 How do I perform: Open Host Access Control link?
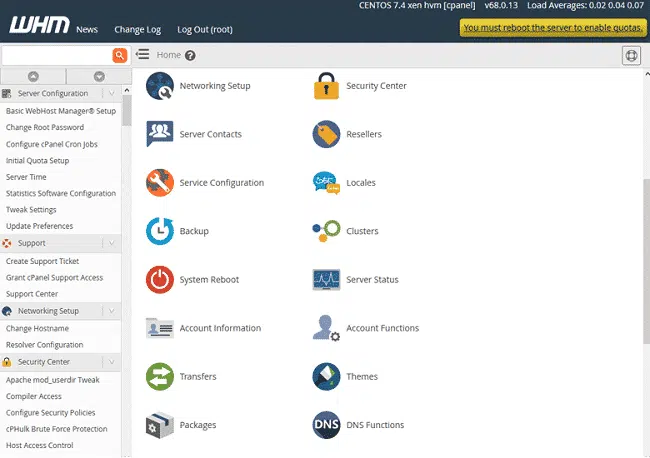[x=39, y=445]
